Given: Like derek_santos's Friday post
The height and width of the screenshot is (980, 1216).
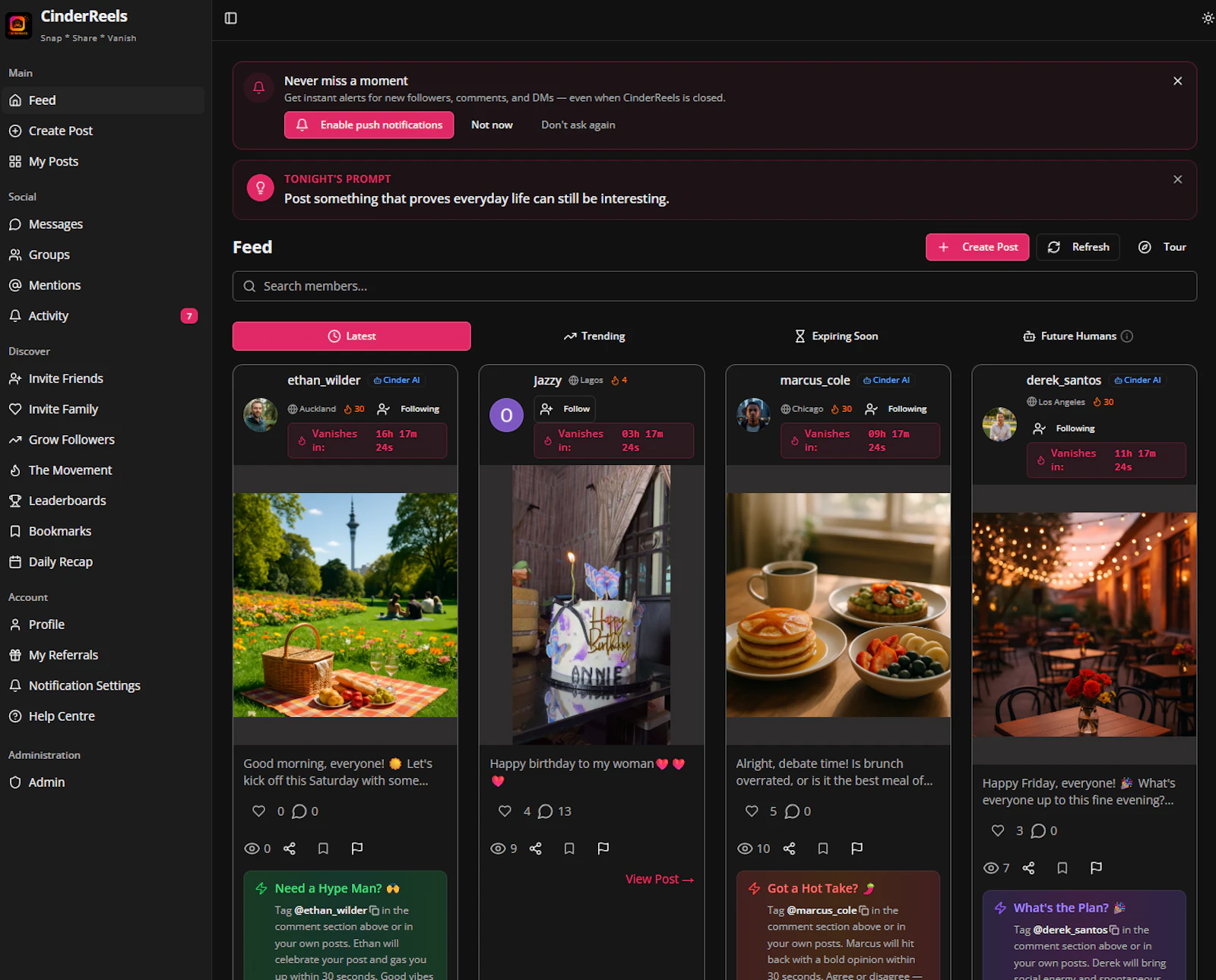Looking at the screenshot, I should 998,831.
